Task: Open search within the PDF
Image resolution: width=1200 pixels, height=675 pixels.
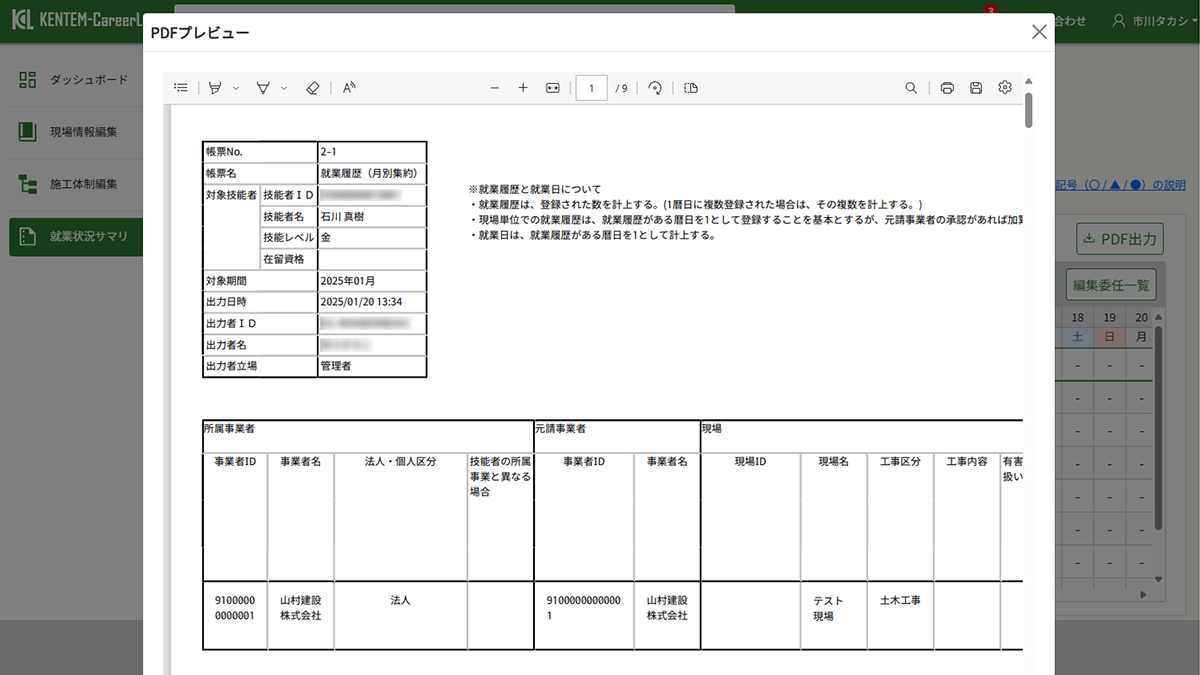Action: pos(911,88)
